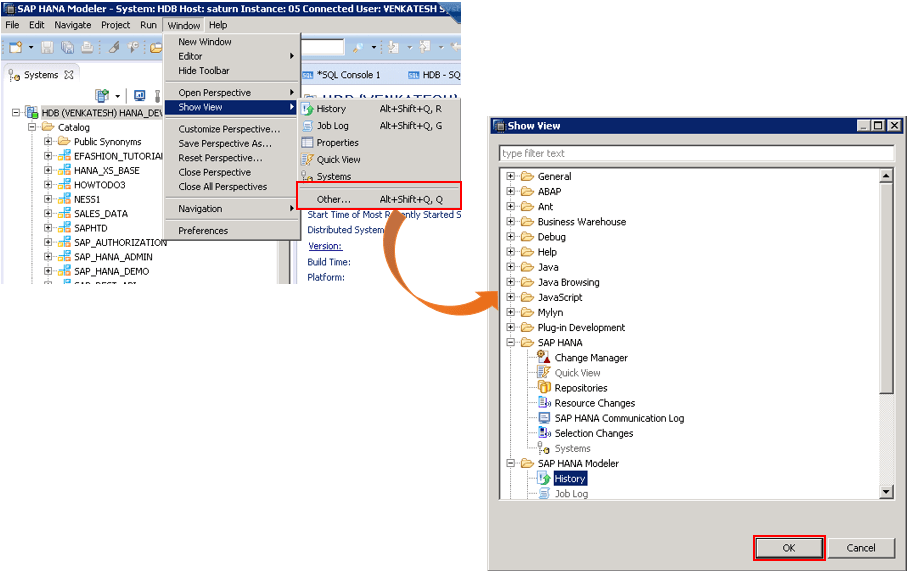Select Job Log under SAP HANA Modeler
908x572 pixels.
571,493
